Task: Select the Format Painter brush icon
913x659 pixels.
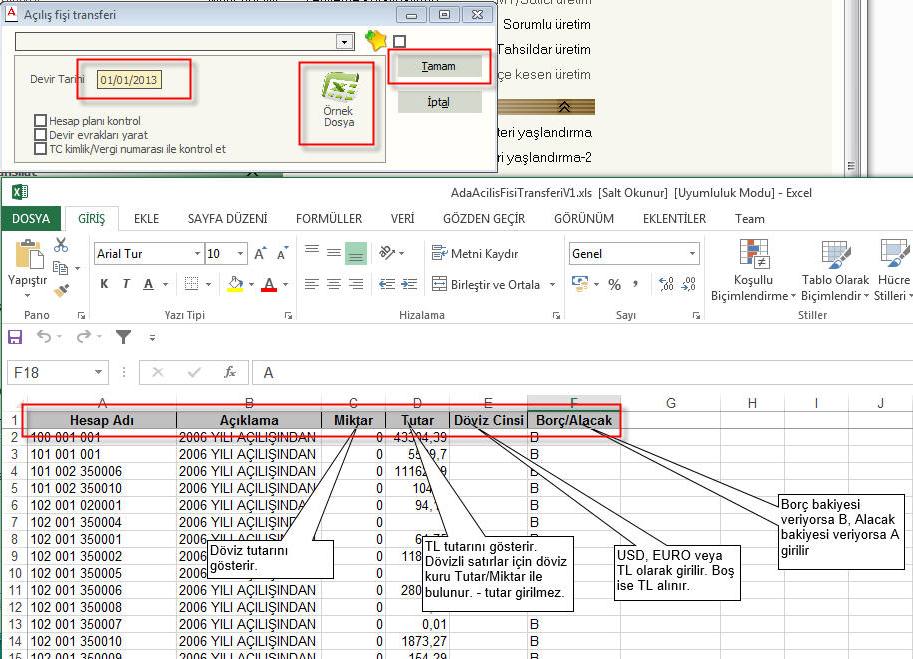Action: (61, 290)
